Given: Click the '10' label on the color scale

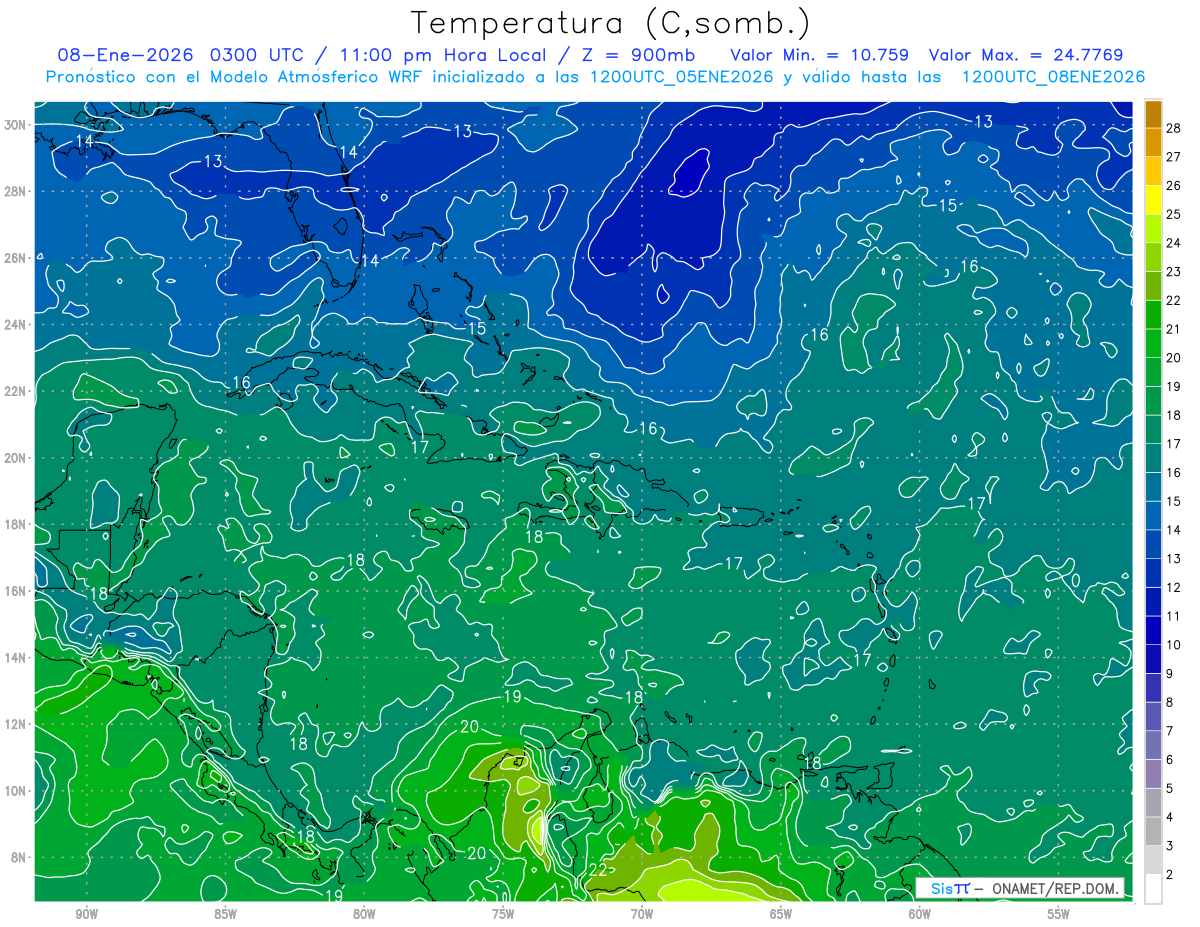Looking at the screenshot, I should [x=1174, y=645].
